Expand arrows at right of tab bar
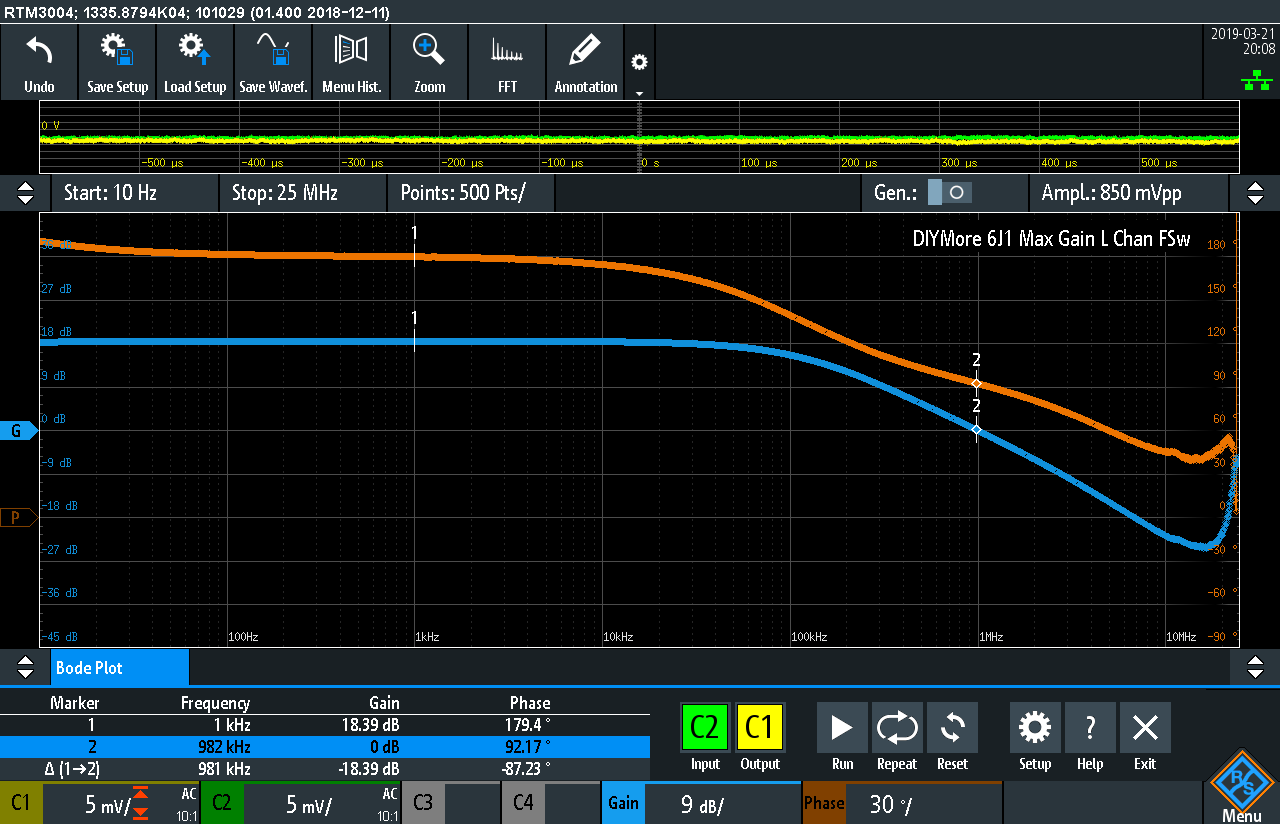The height and width of the screenshot is (824, 1280). coord(1256,667)
